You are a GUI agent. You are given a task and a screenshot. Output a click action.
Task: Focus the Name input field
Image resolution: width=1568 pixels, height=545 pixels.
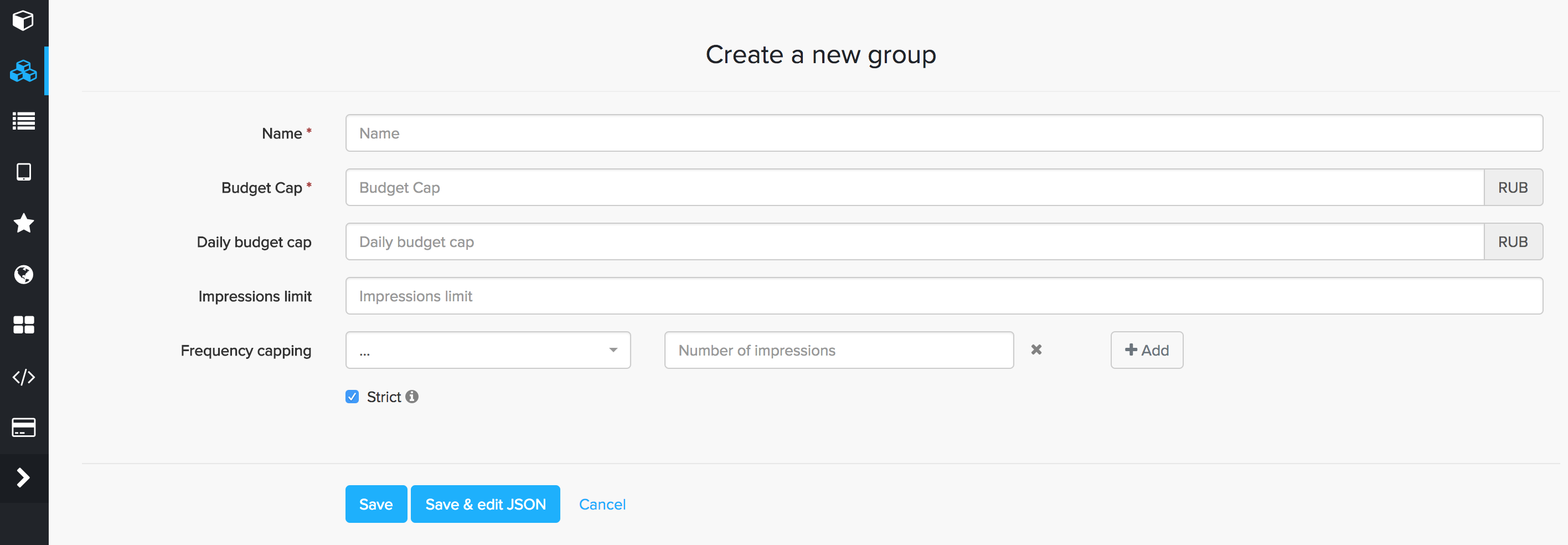pyautogui.click(x=943, y=133)
